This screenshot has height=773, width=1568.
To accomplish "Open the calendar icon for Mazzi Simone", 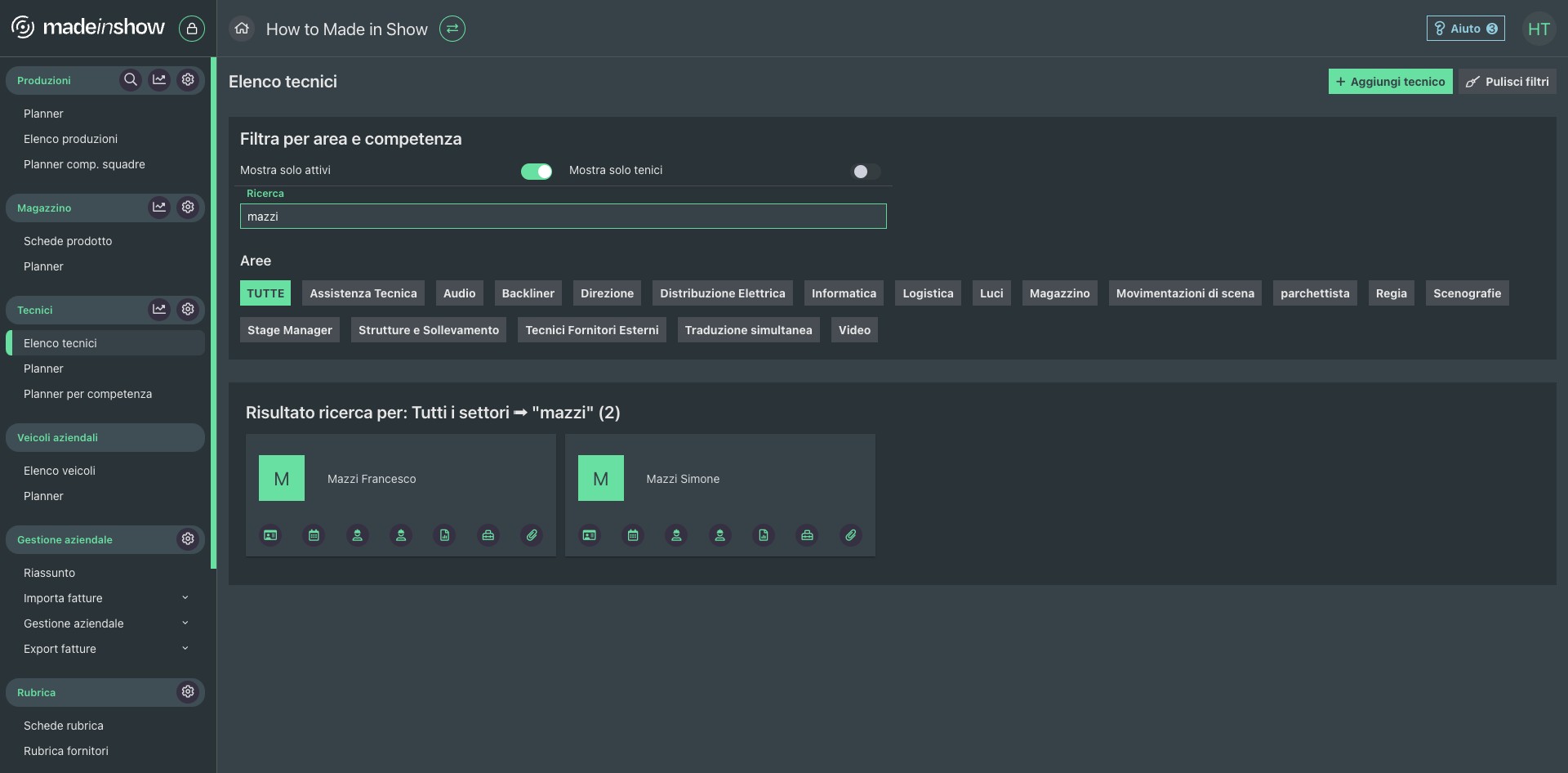I will pyautogui.click(x=633, y=535).
